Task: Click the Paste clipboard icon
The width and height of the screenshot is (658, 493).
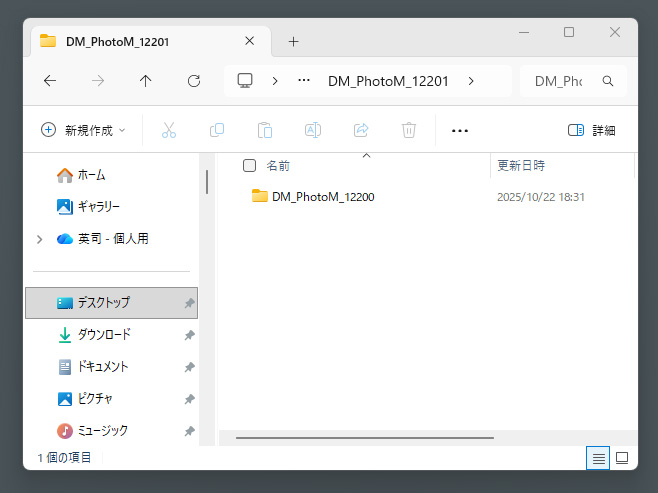Action: pyautogui.click(x=264, y=130)
